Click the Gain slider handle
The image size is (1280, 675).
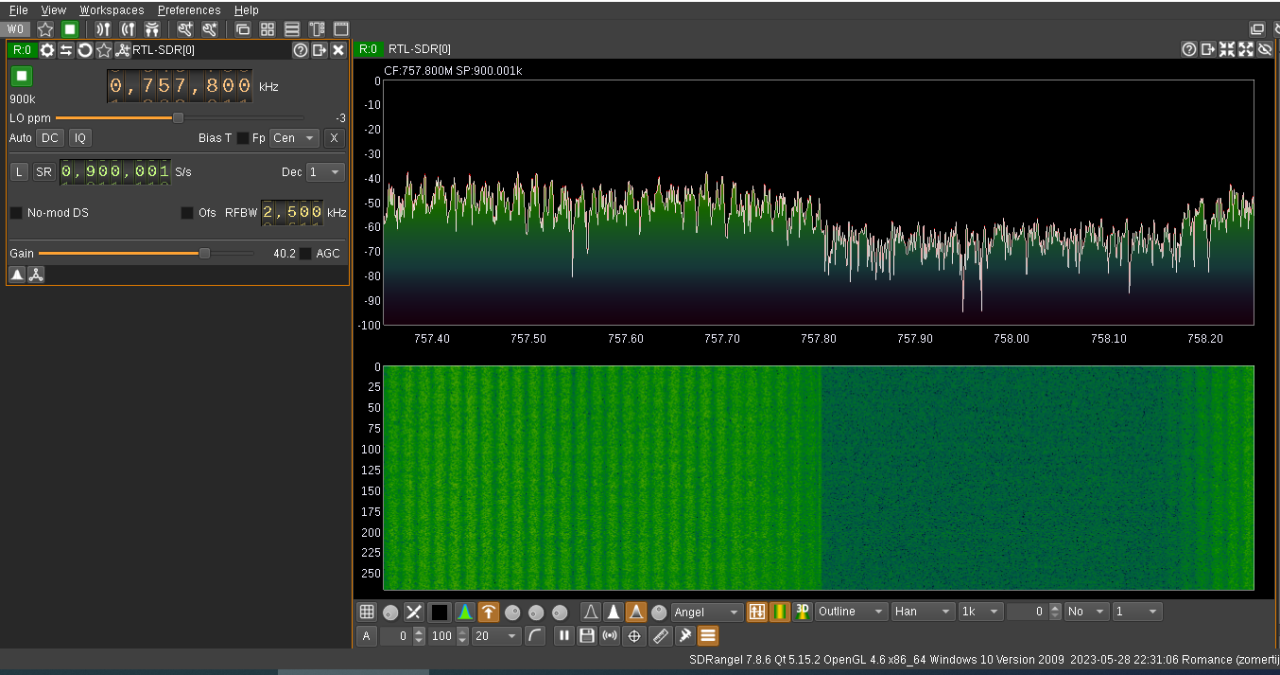click(205, 254)
